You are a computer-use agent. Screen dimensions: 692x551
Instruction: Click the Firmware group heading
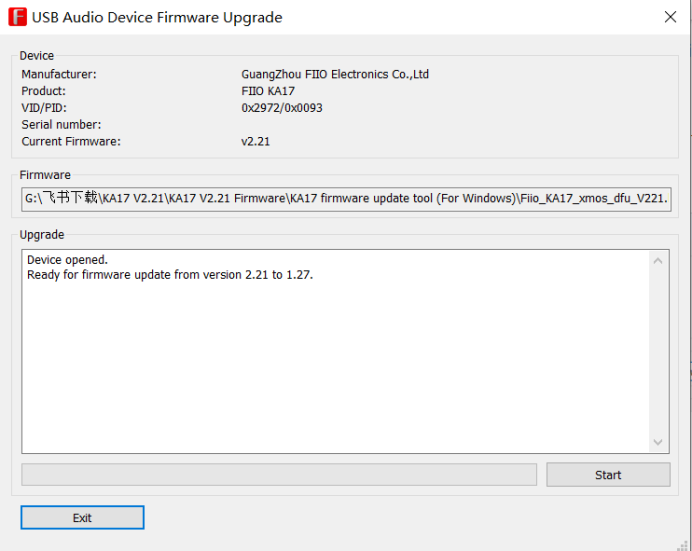click(x=45, y=175)
